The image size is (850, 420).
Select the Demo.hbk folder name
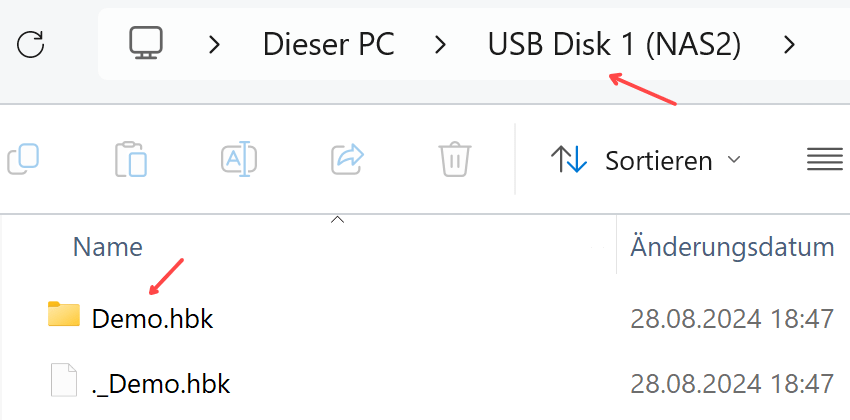pyautogui.click(x=152, y=319)
